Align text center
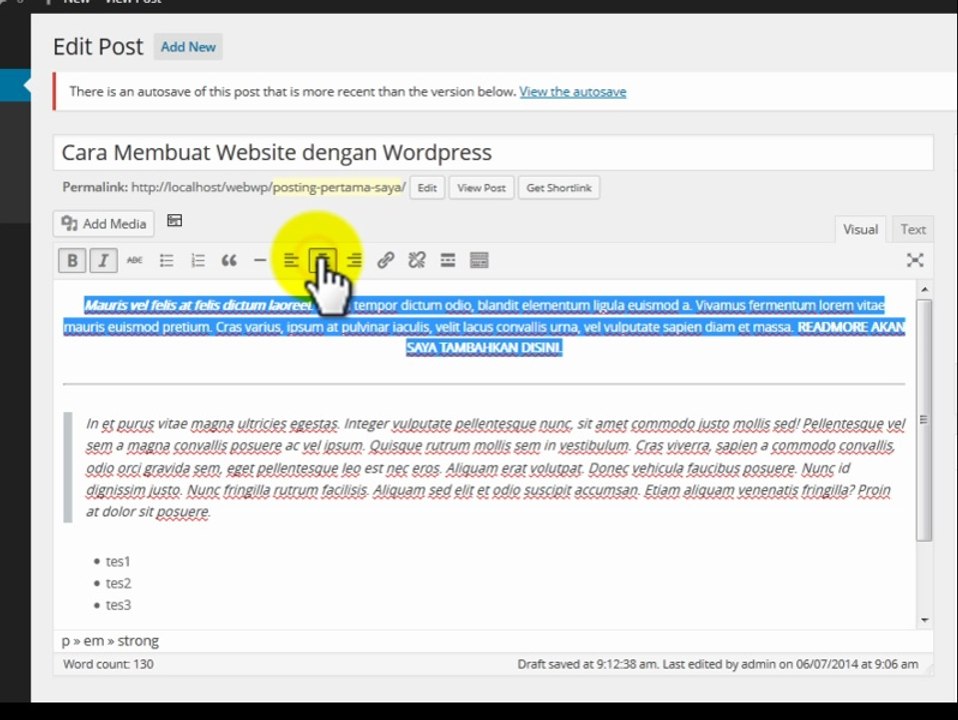The image size is (958, 720). click(322, 260)
